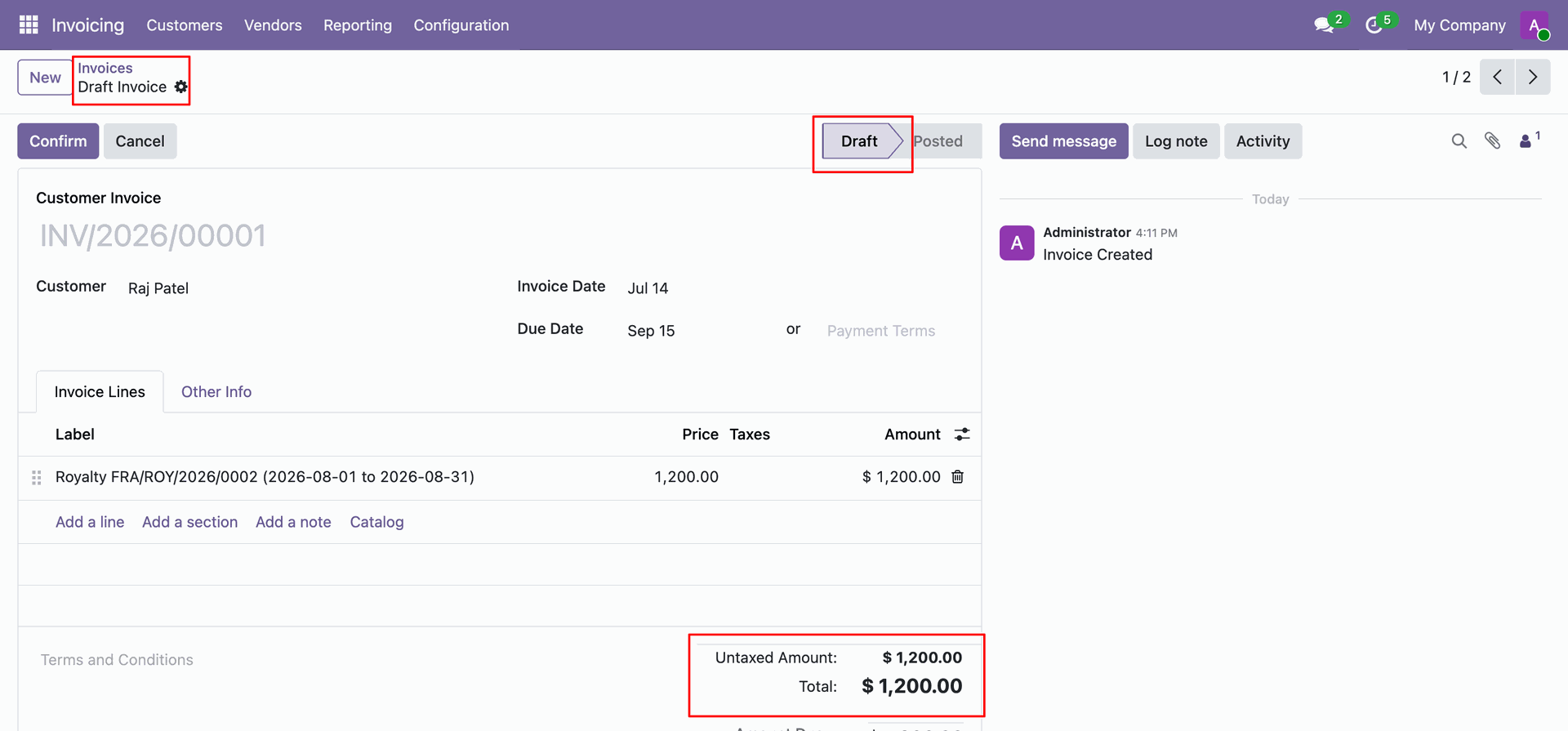Open the Customers menu

tap(185, 25)
